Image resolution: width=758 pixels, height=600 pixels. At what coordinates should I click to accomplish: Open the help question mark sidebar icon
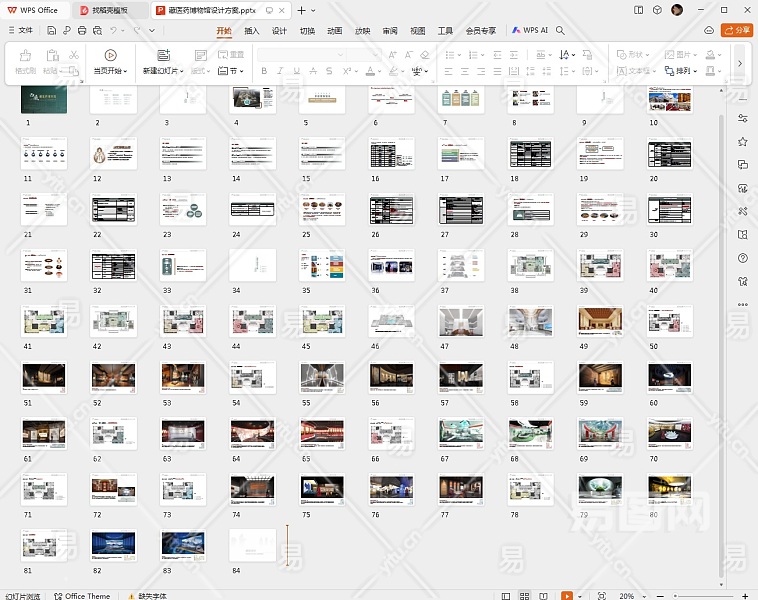[743, 258]
